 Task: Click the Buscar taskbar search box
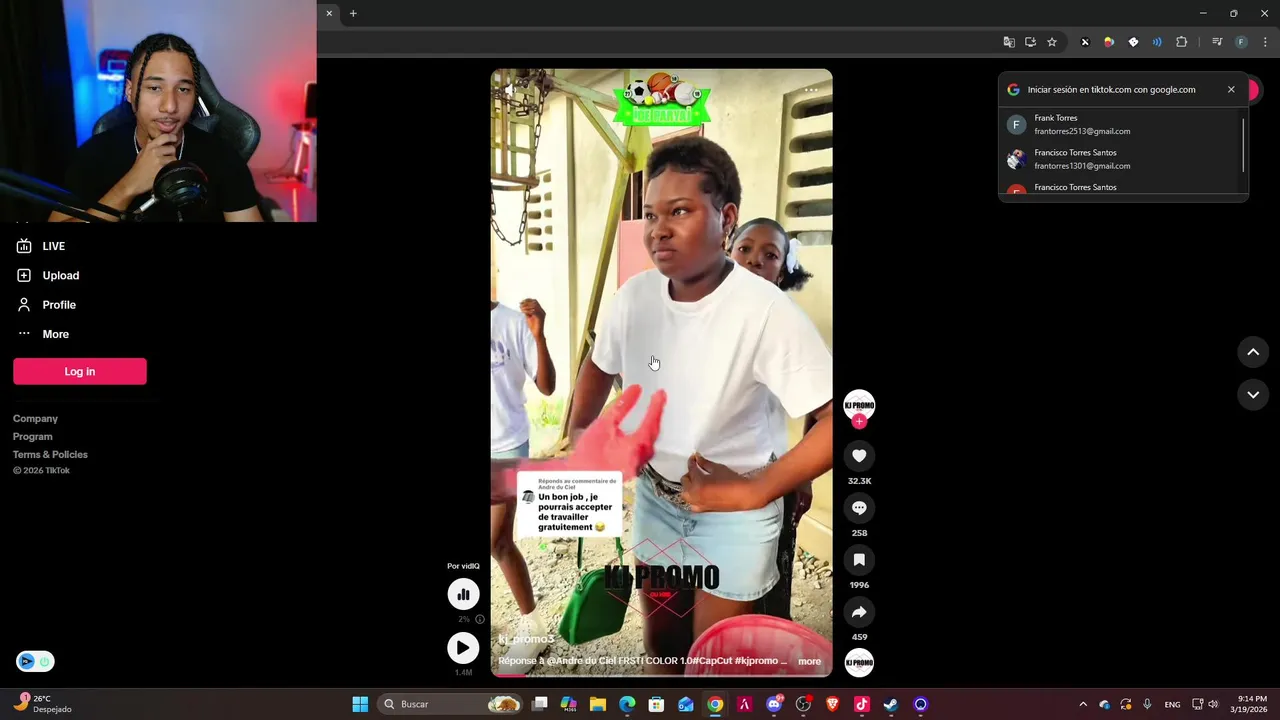[451, 704]
